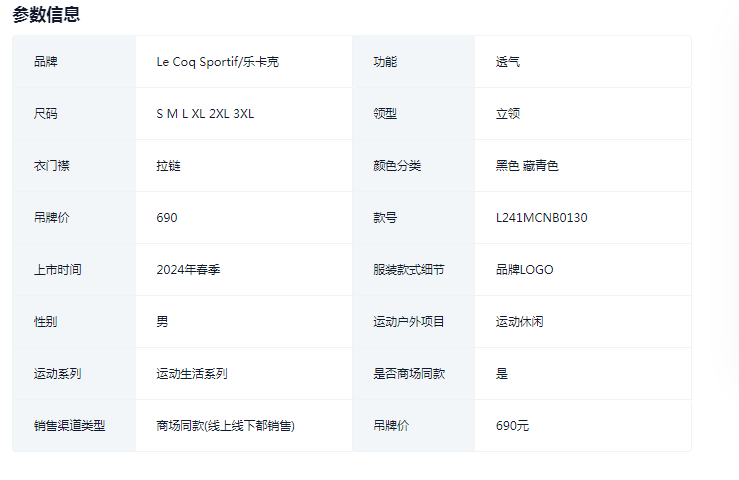Select the brand value Le Coq Sportif/乐卡克
The image size is (739, 480).
(x=217, y=62)
